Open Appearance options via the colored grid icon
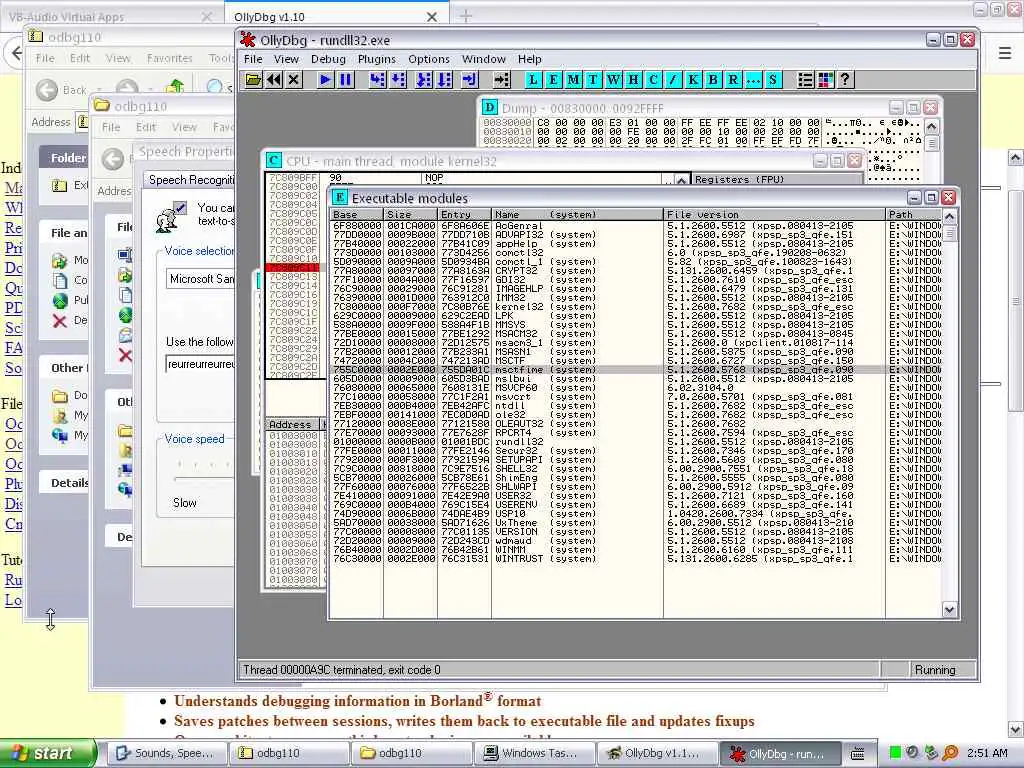This screenshot has width=1024, height=768. (x=825, y=80)
